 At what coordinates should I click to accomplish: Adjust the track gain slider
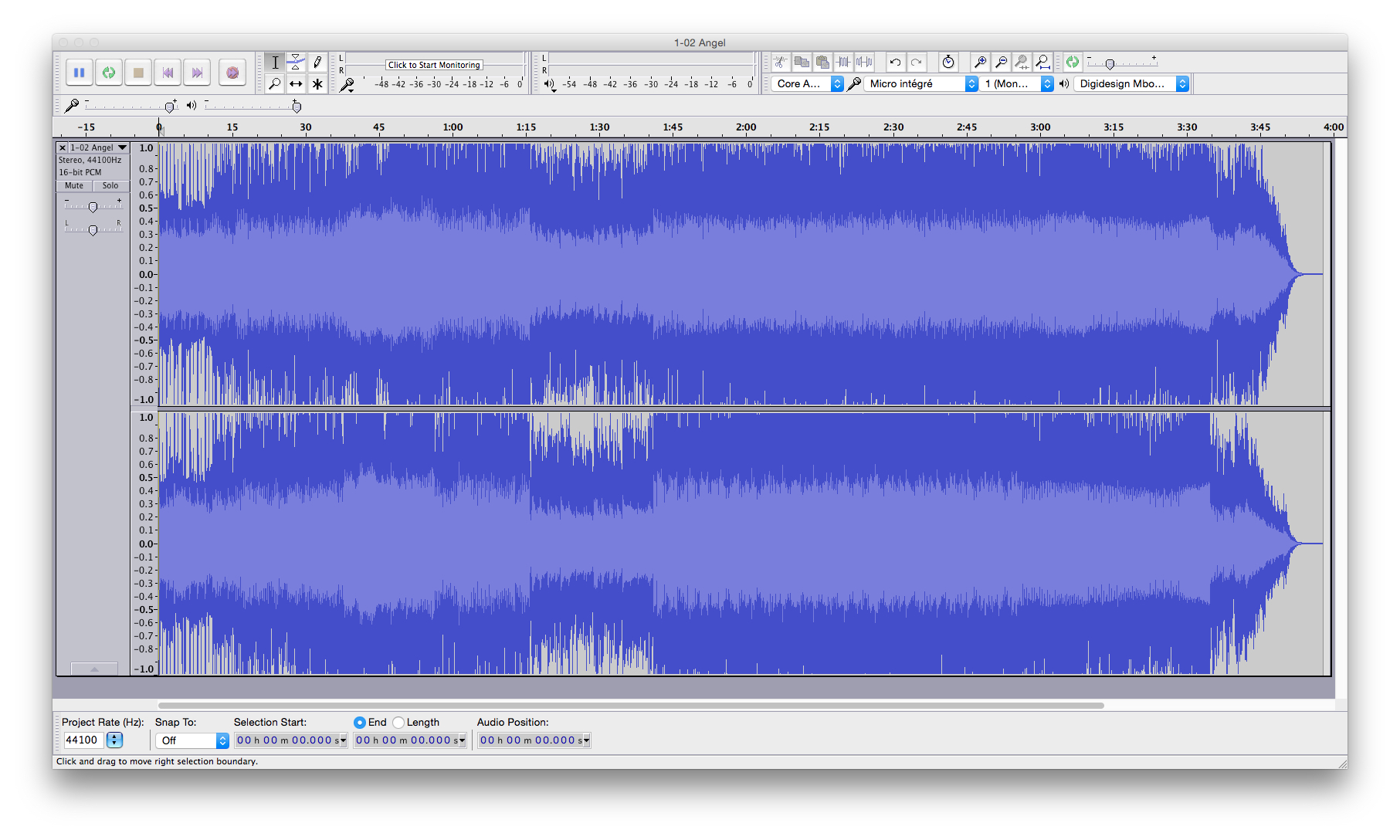coord(93,206)
